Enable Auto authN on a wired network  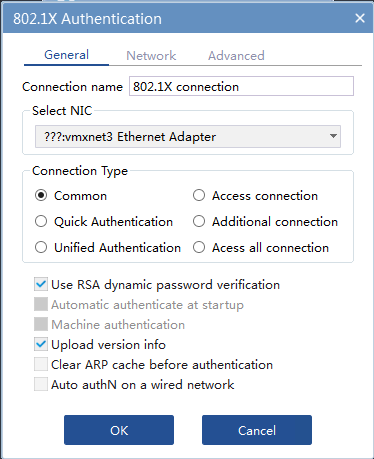[41, 384]
